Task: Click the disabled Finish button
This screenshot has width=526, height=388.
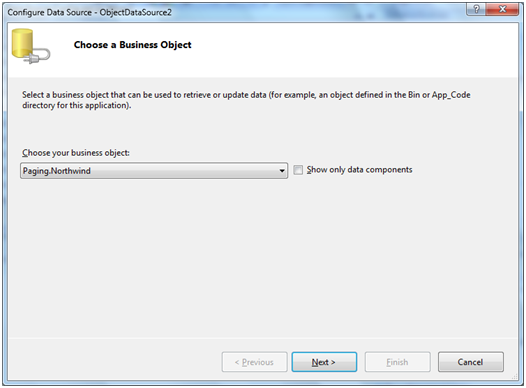Action: coord(398,362)
